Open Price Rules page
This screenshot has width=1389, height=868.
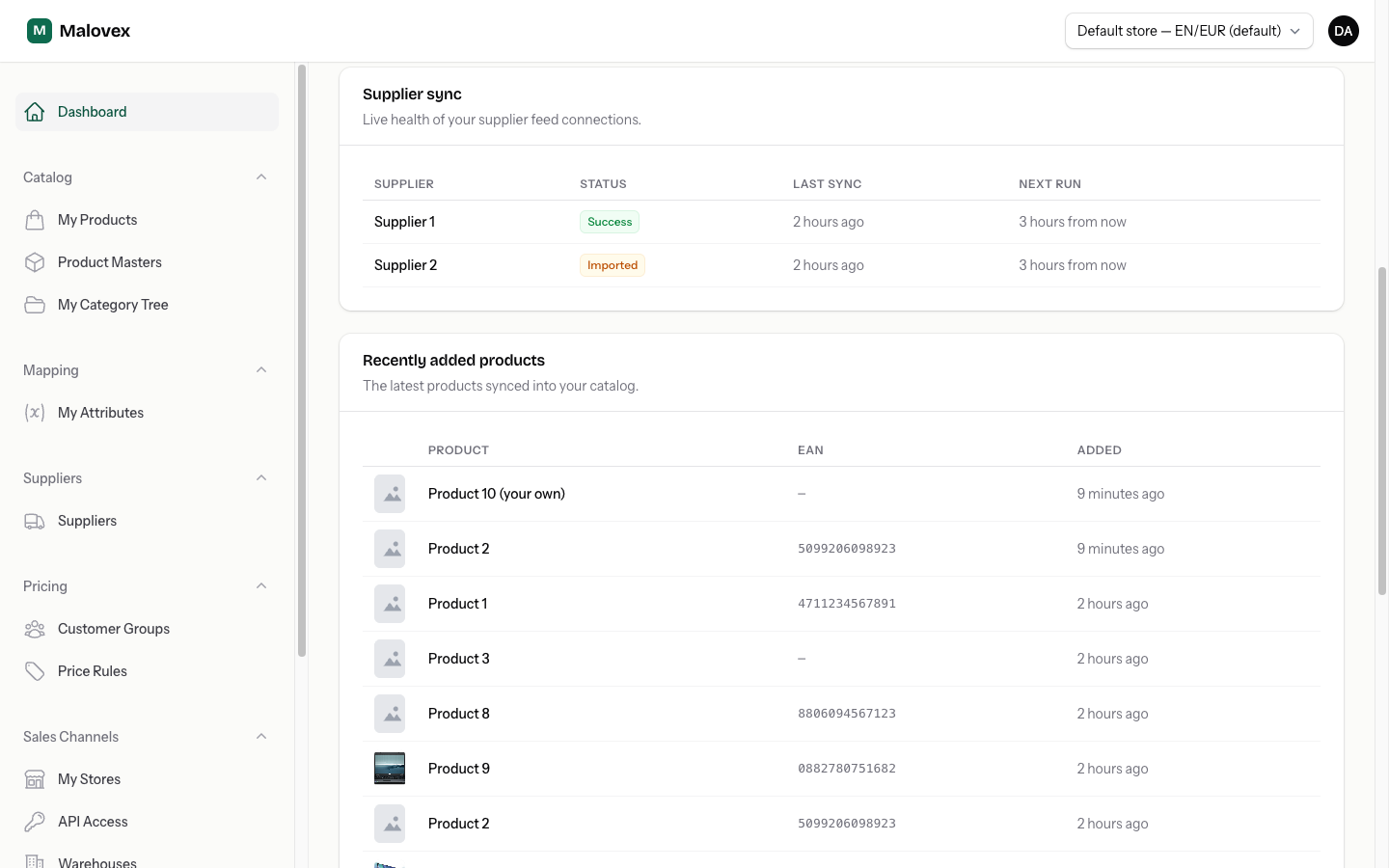147,671
